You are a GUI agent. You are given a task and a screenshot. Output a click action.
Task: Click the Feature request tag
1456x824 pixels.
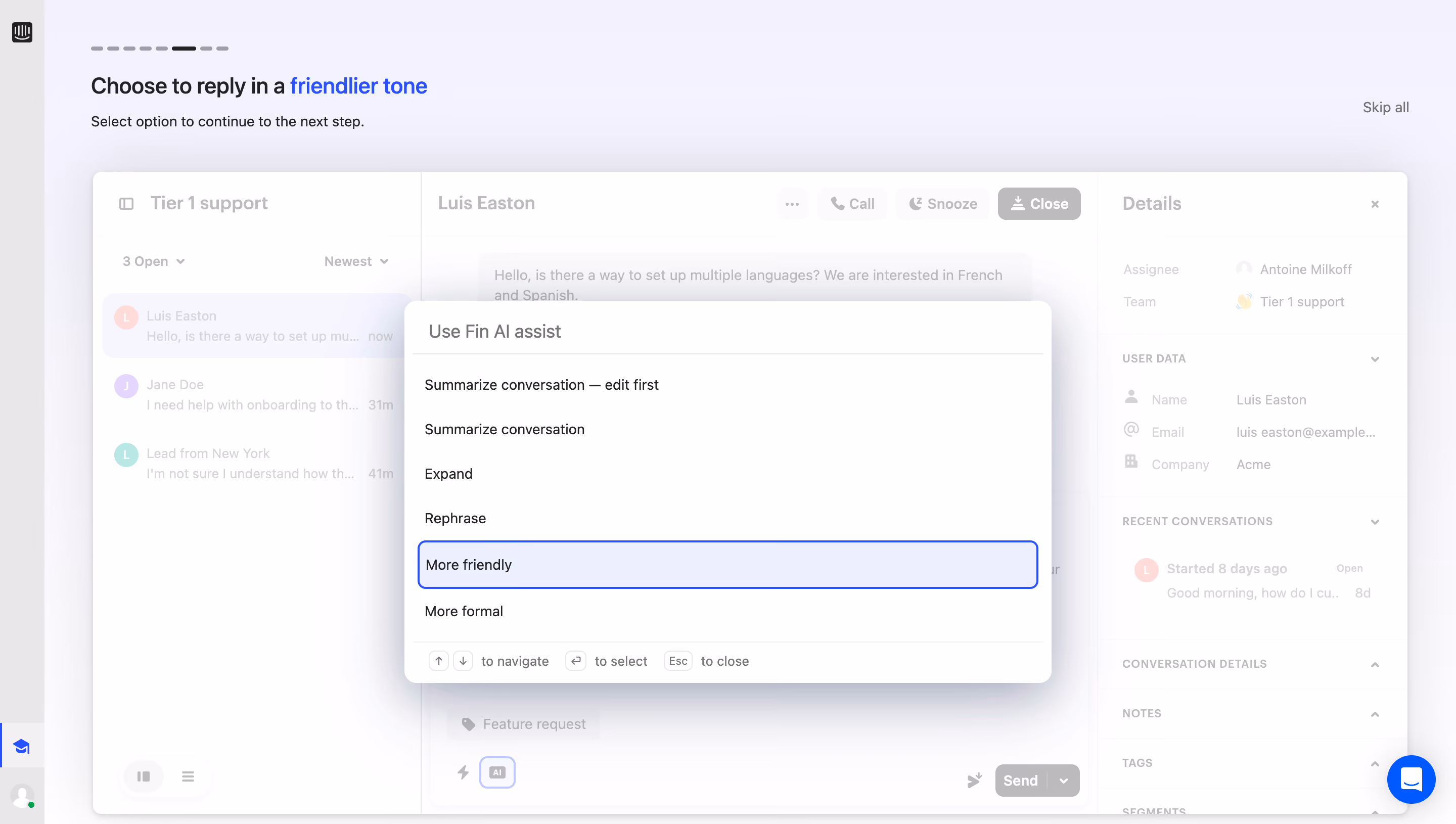(523, 724)
